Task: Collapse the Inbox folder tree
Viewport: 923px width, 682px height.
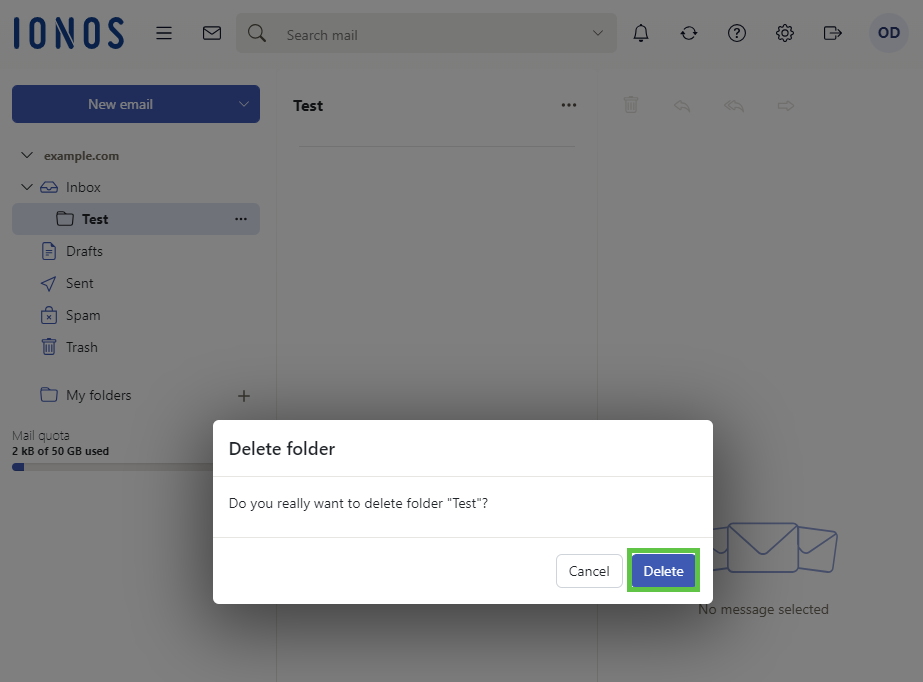Action: [26, 187]
